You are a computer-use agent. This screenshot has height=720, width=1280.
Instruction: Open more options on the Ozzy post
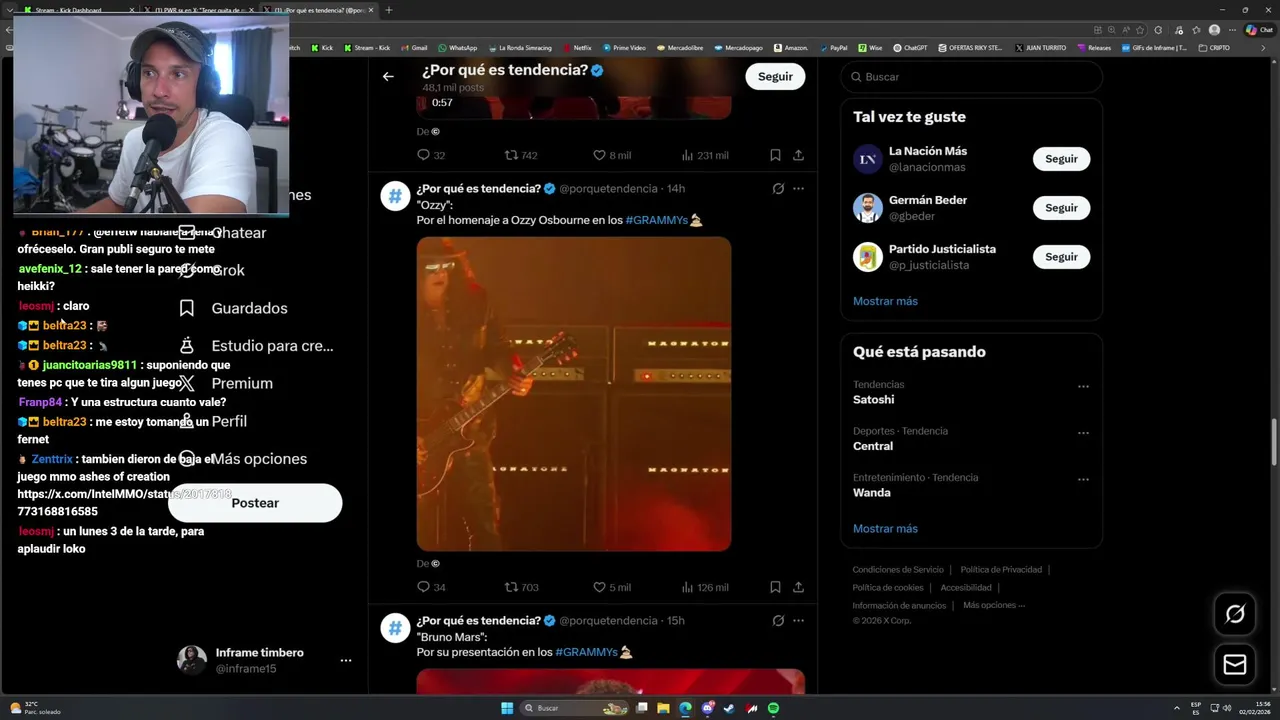click(798, 188)
